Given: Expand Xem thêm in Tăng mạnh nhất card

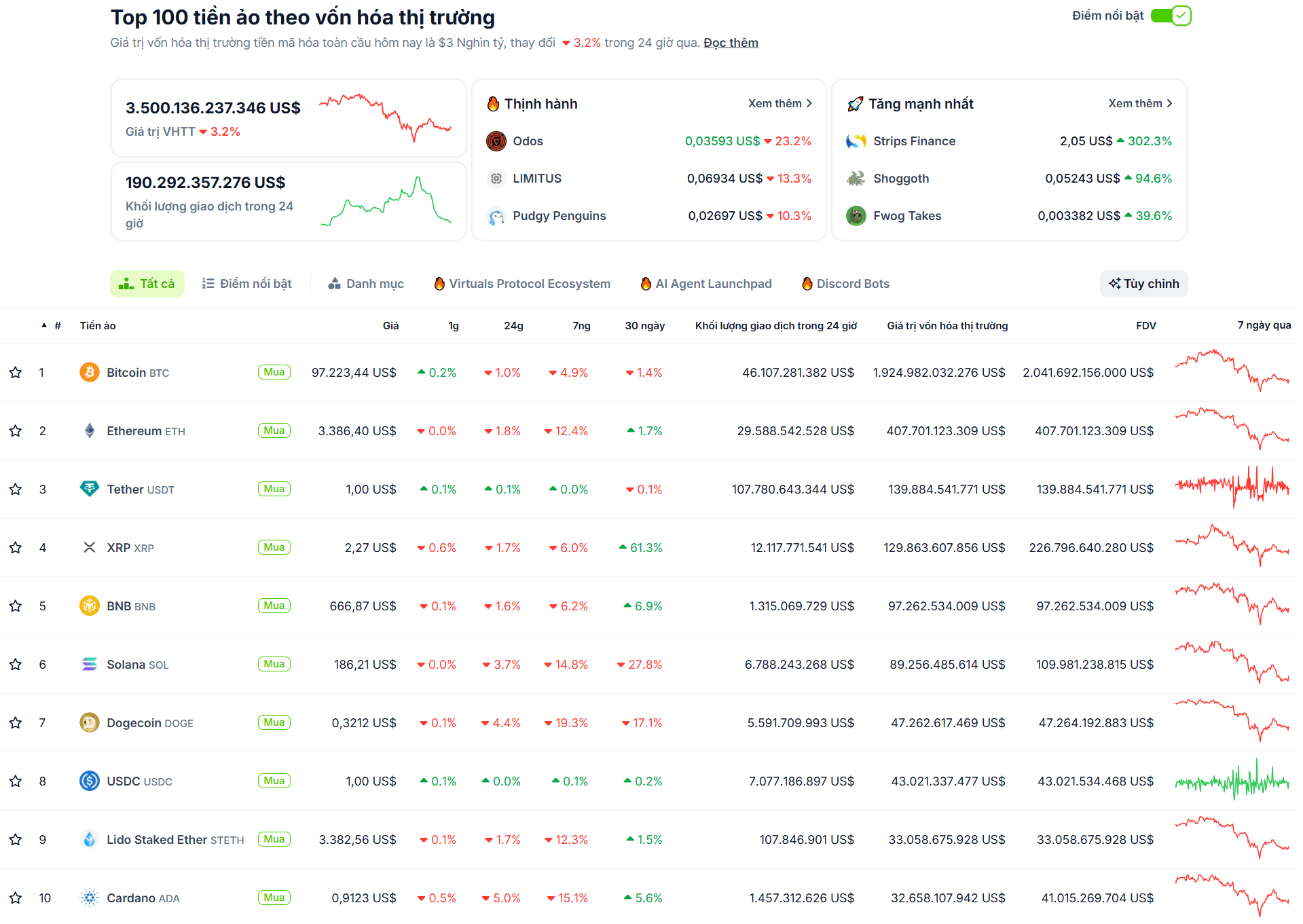Looking at the screenshot, I should 1141,103.
